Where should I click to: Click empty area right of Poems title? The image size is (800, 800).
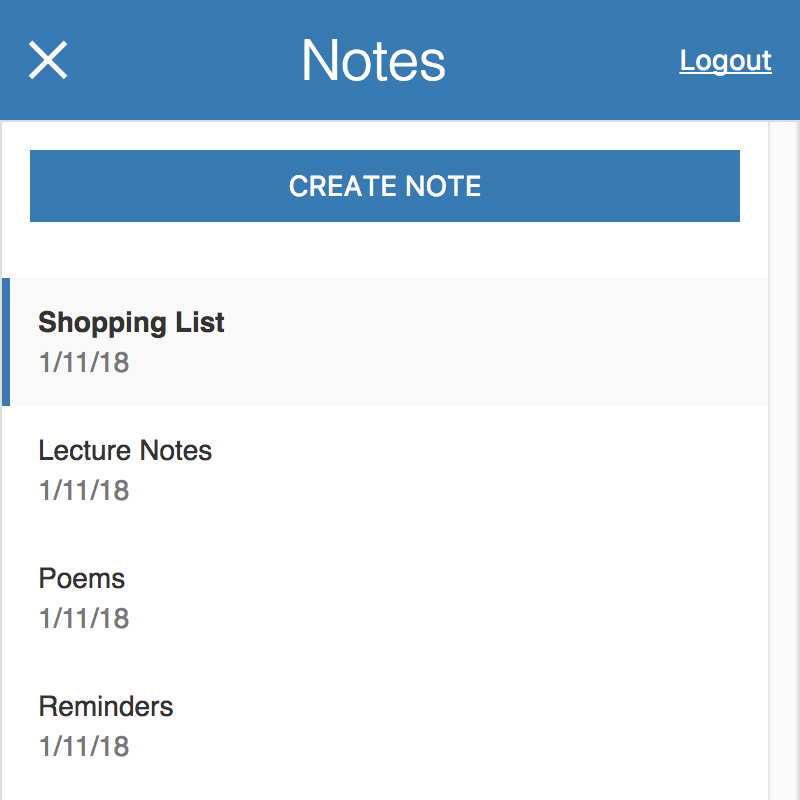point(444,579)
